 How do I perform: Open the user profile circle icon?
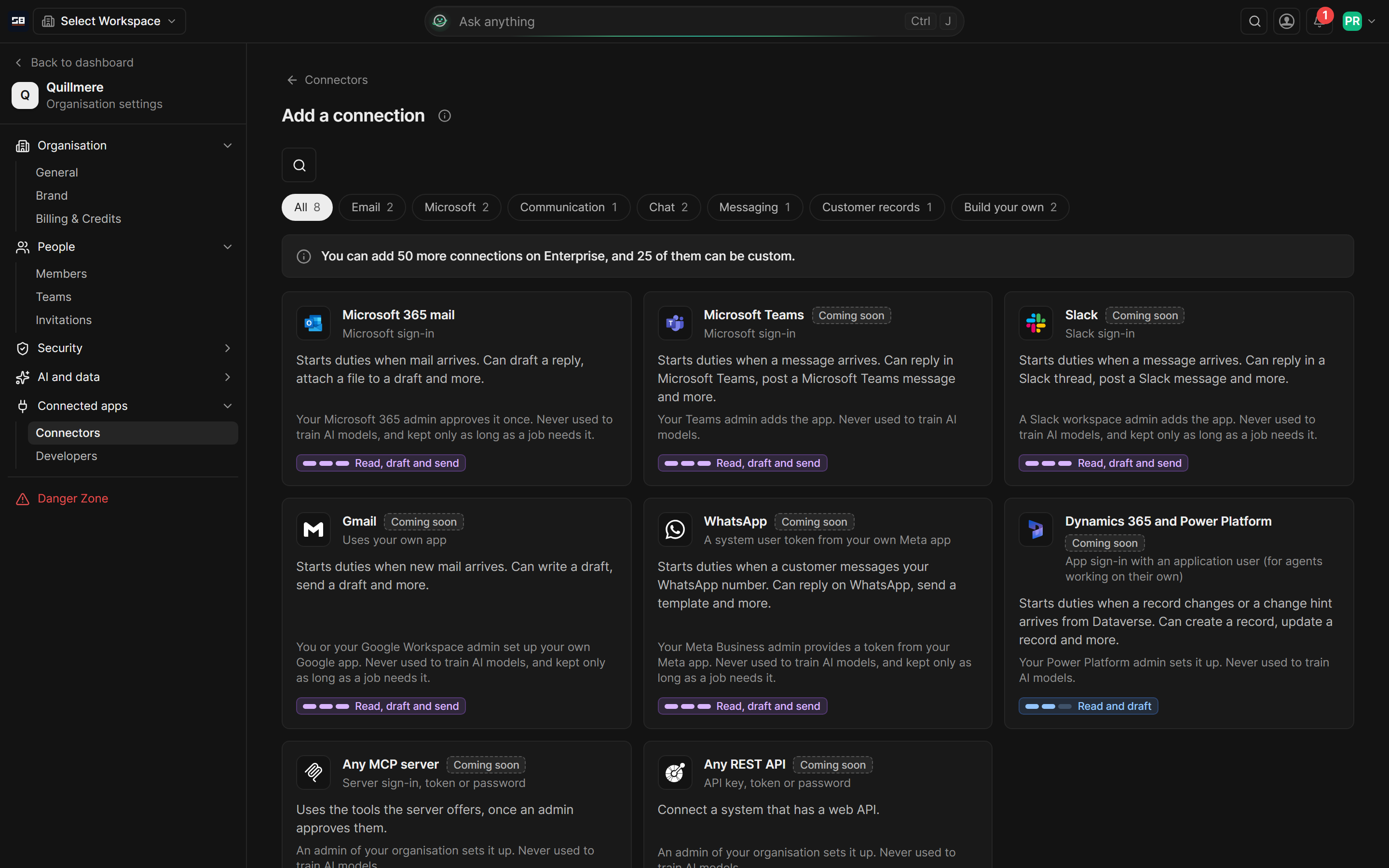tap(1287, 21)
